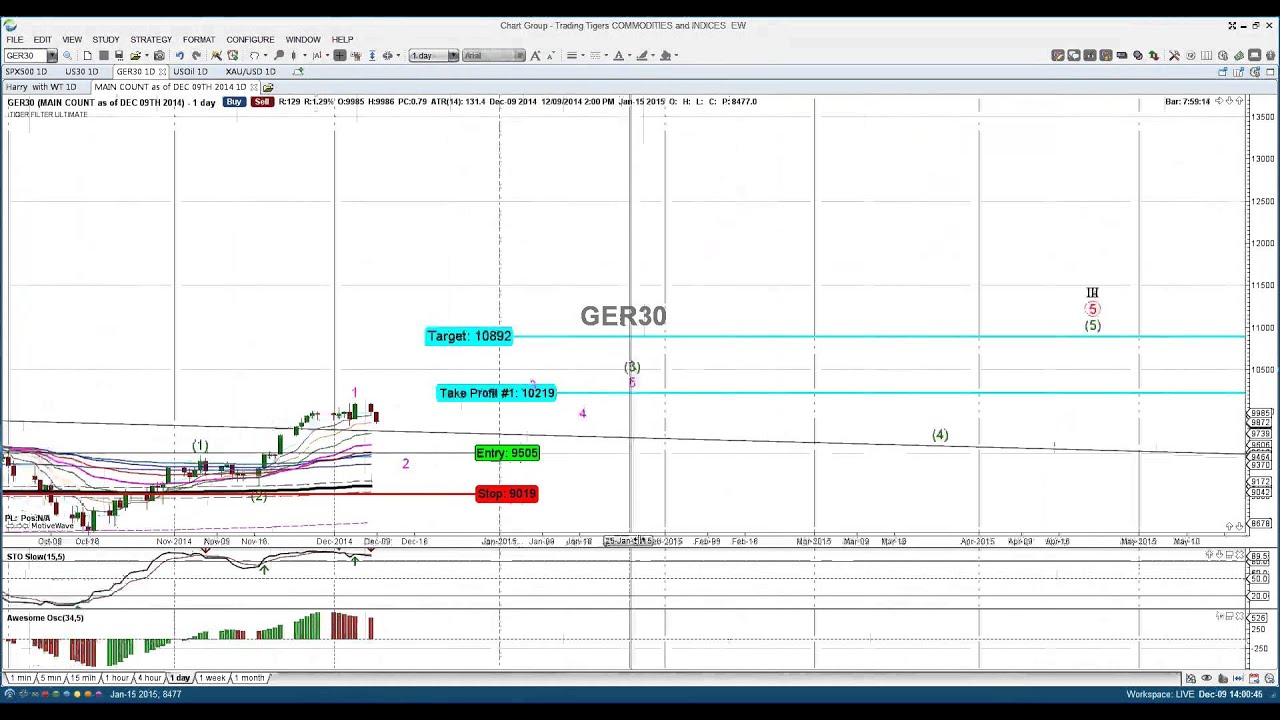Click the redo arrow icon

[196, 55]
